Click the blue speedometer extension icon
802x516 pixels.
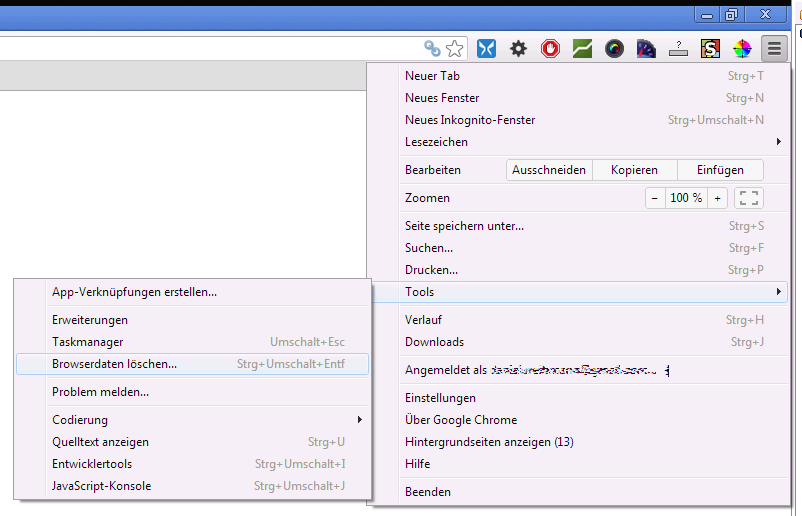click(646, 49)
